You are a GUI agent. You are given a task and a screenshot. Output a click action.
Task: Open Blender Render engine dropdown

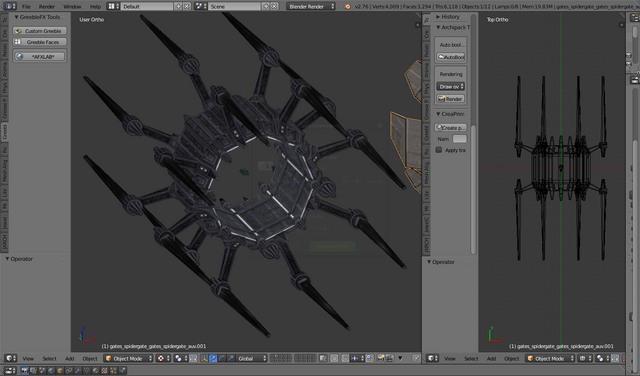[311, 6]
